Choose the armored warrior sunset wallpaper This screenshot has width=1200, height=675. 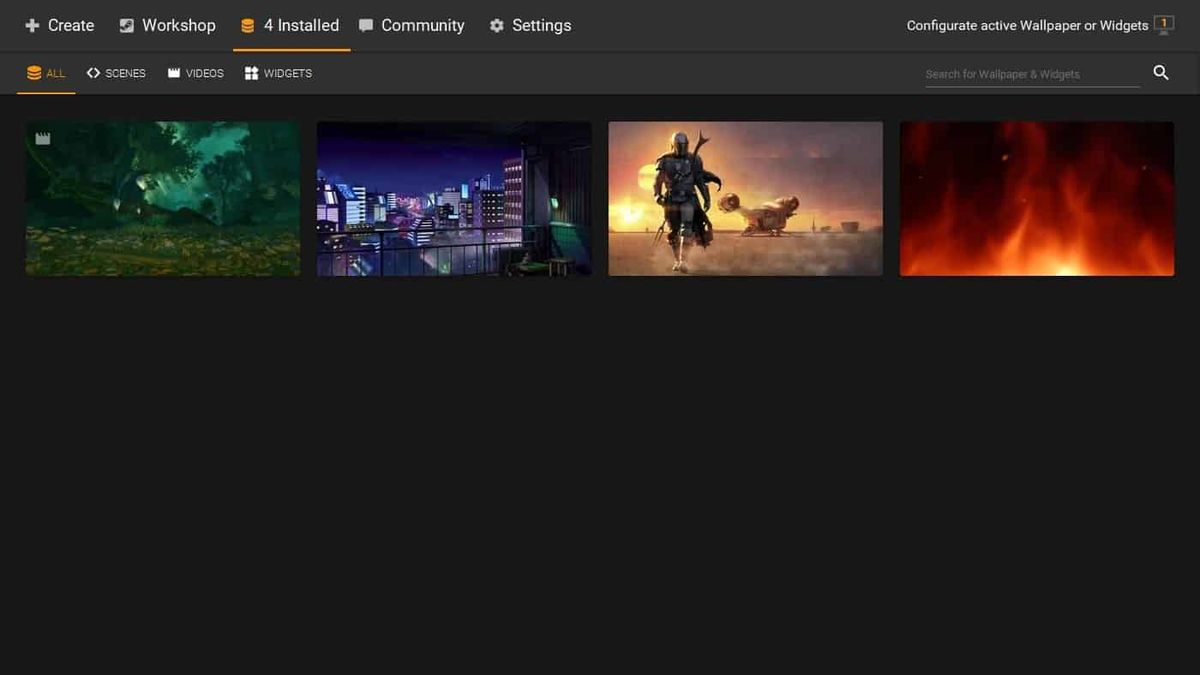pos(746,199)
